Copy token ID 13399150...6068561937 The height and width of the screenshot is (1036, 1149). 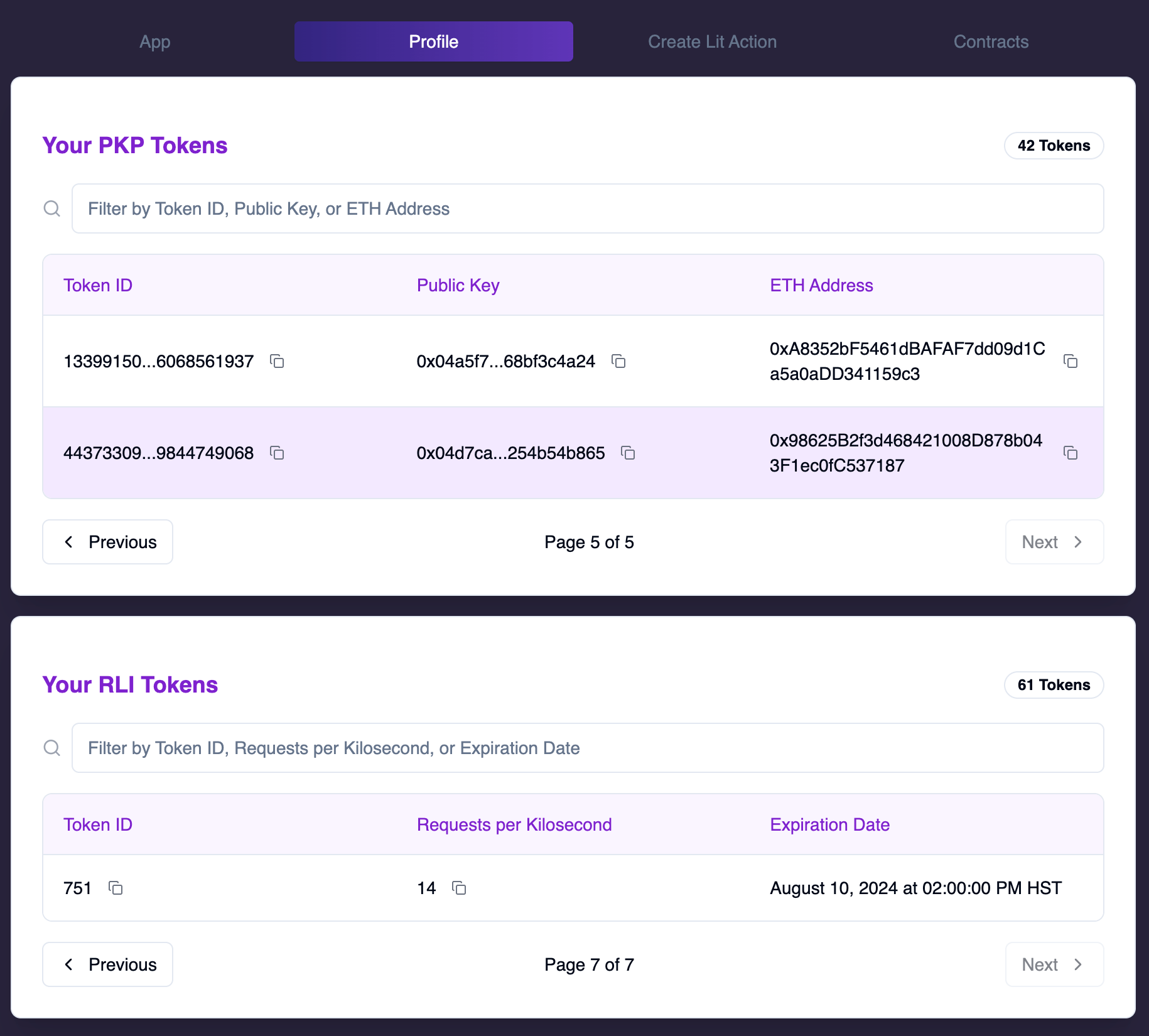tap(277, 361)
